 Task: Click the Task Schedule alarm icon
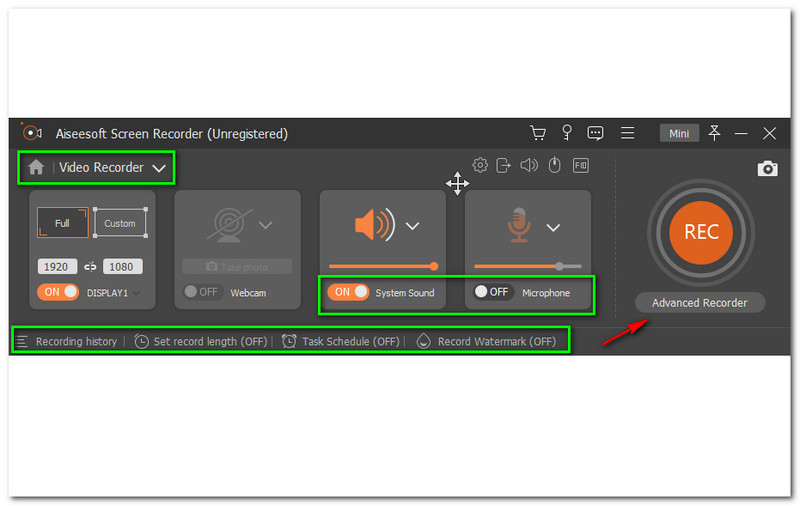(x=289, y=341)
